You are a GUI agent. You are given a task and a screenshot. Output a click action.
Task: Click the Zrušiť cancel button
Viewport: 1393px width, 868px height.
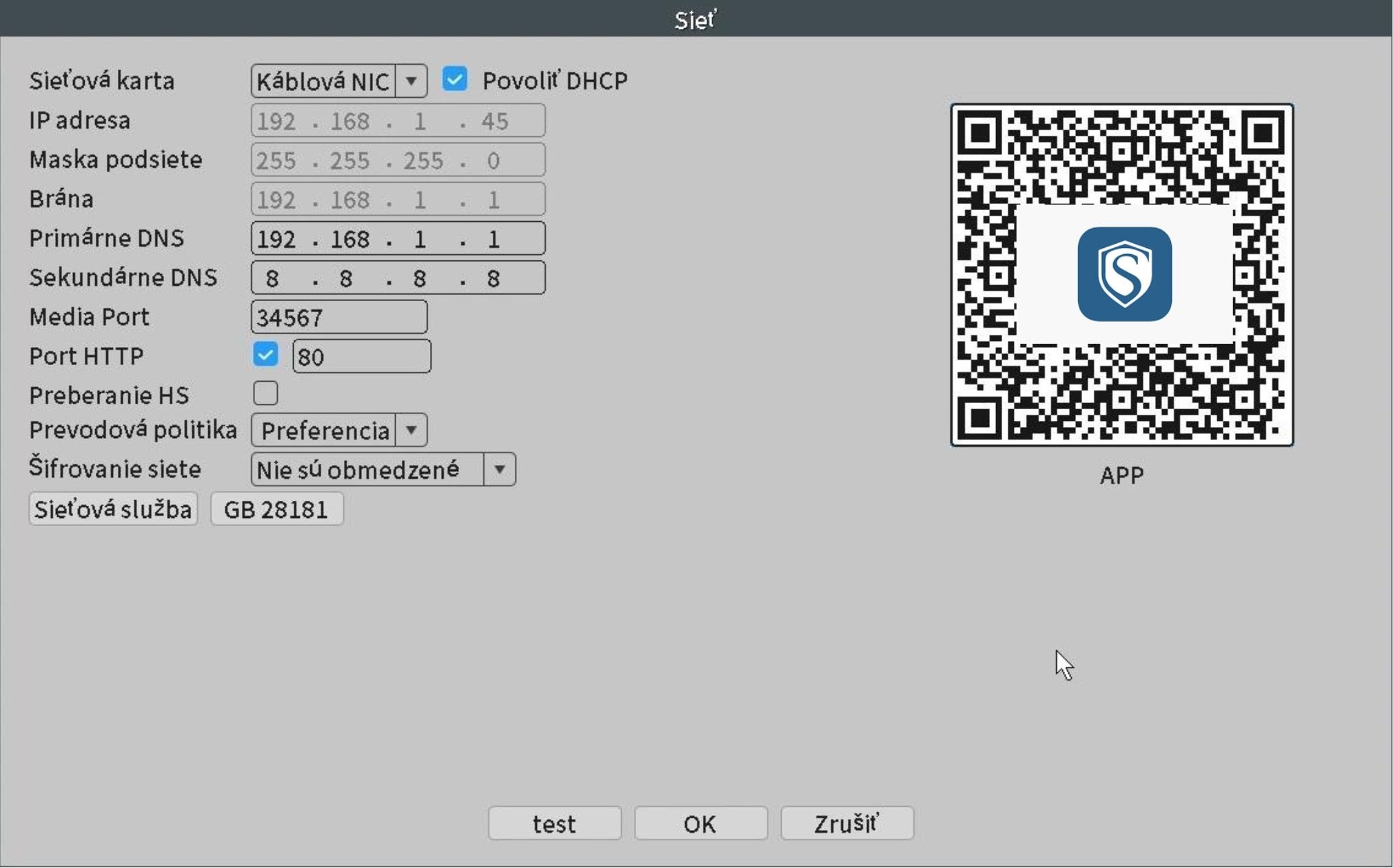[847, 823]
